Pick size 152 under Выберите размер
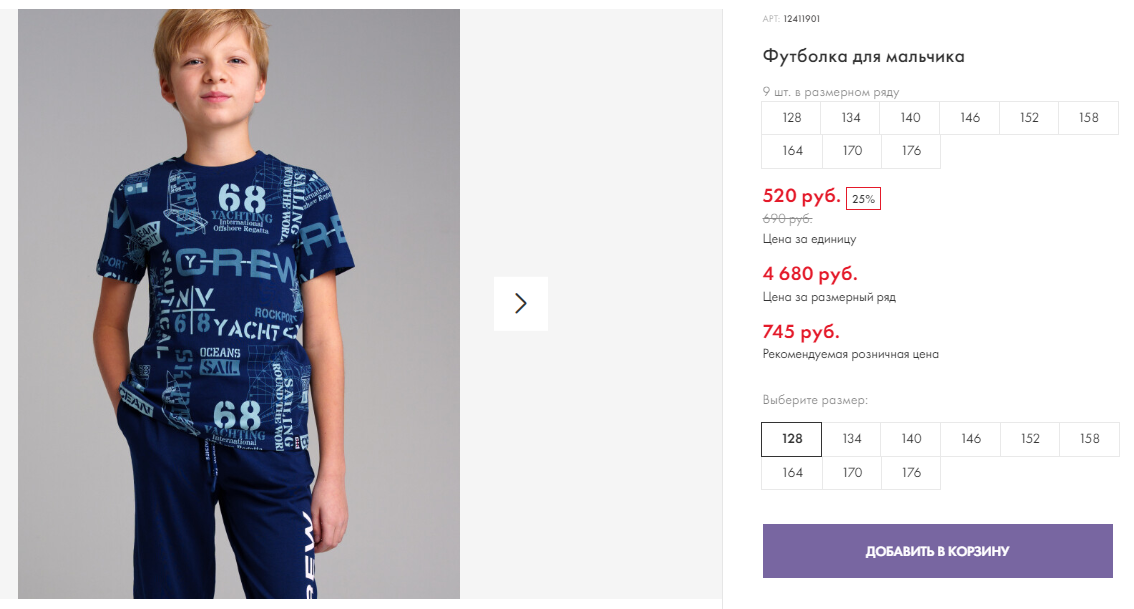The image size is (1134, 609). point(1030,439)
